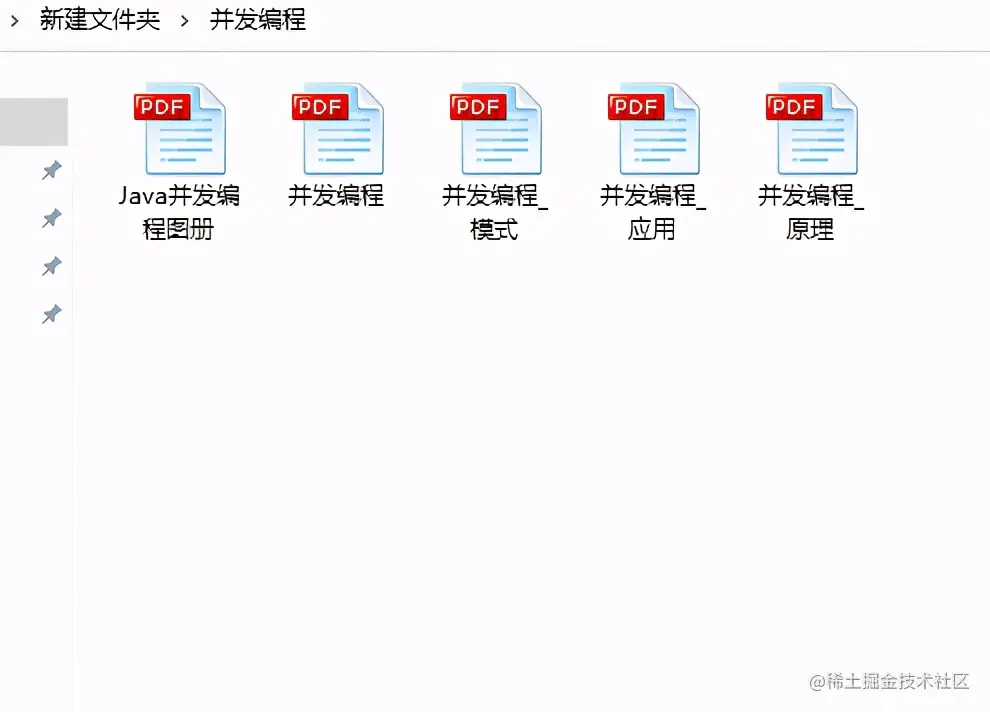Click the third pin icon in the sidebar
Image resolution: width=990 pixels, height=712 pixels.
51,266
